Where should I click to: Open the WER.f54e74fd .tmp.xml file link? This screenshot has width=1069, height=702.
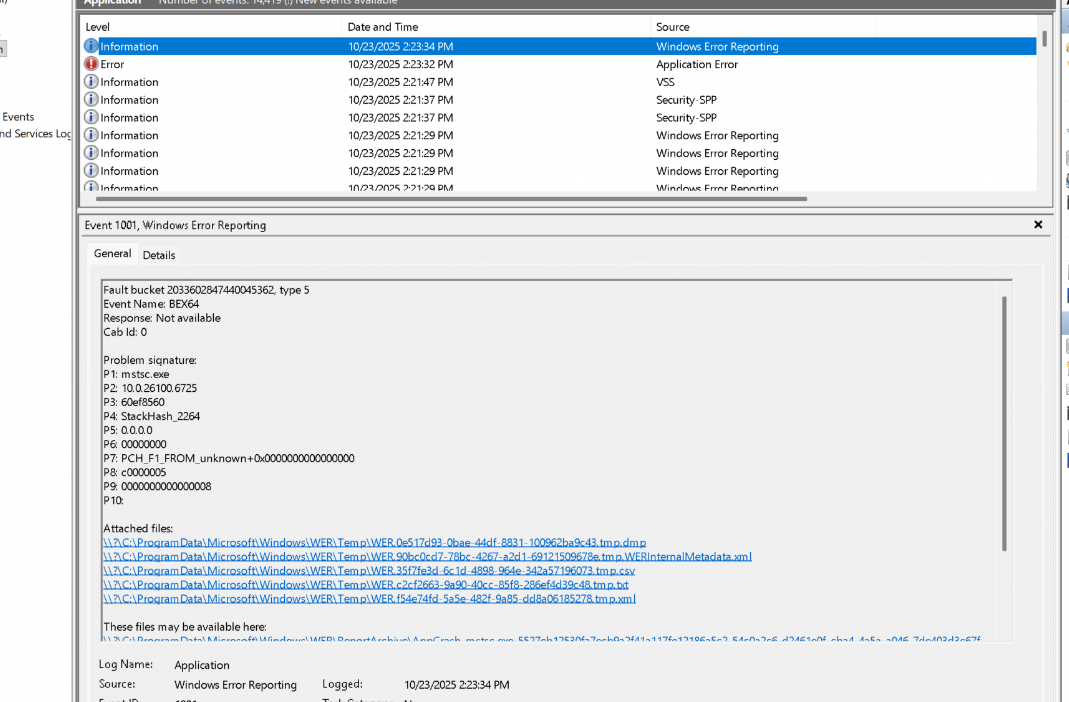tap(369, 599)
